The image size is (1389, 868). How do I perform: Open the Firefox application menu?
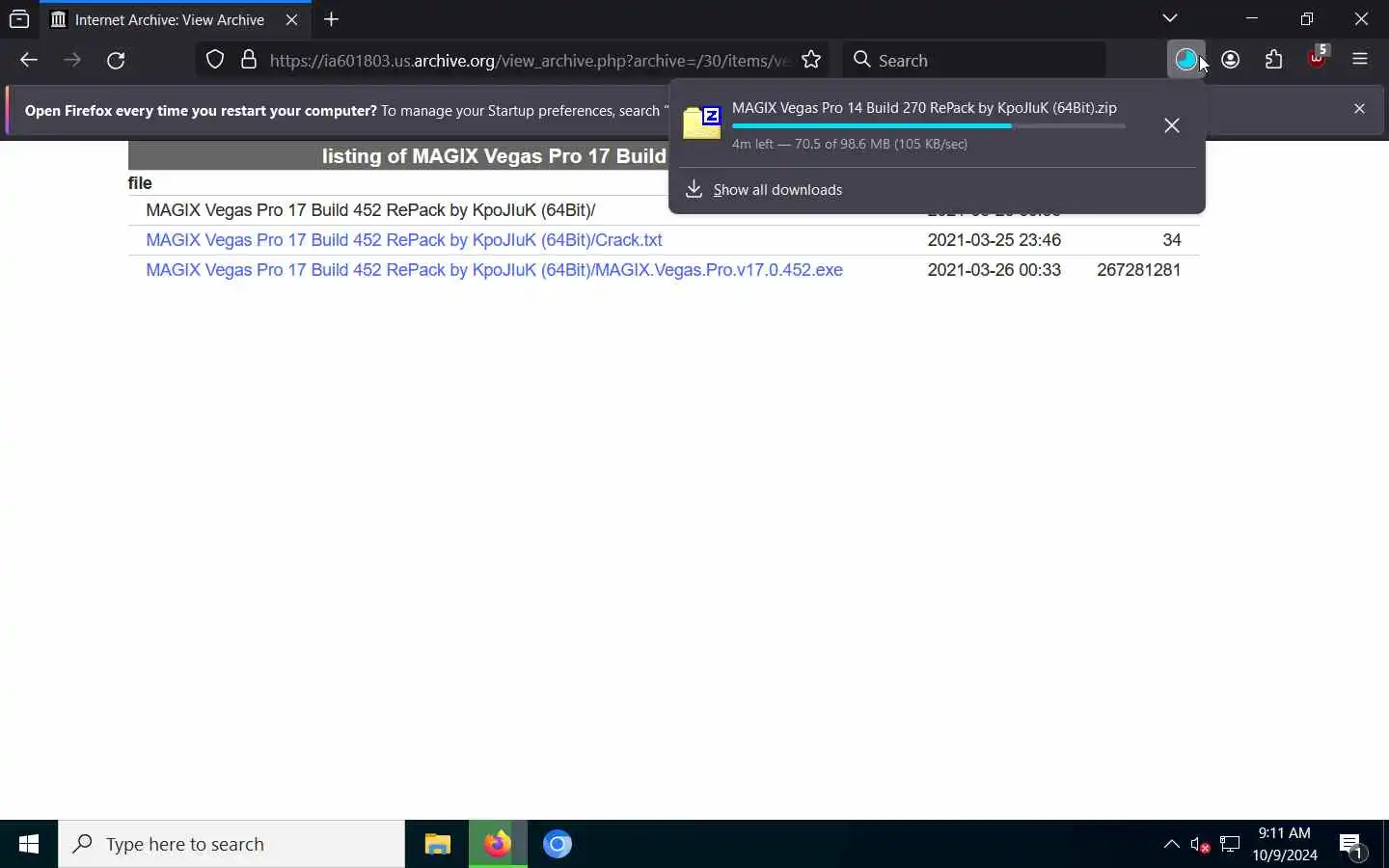coord(1361,60)
